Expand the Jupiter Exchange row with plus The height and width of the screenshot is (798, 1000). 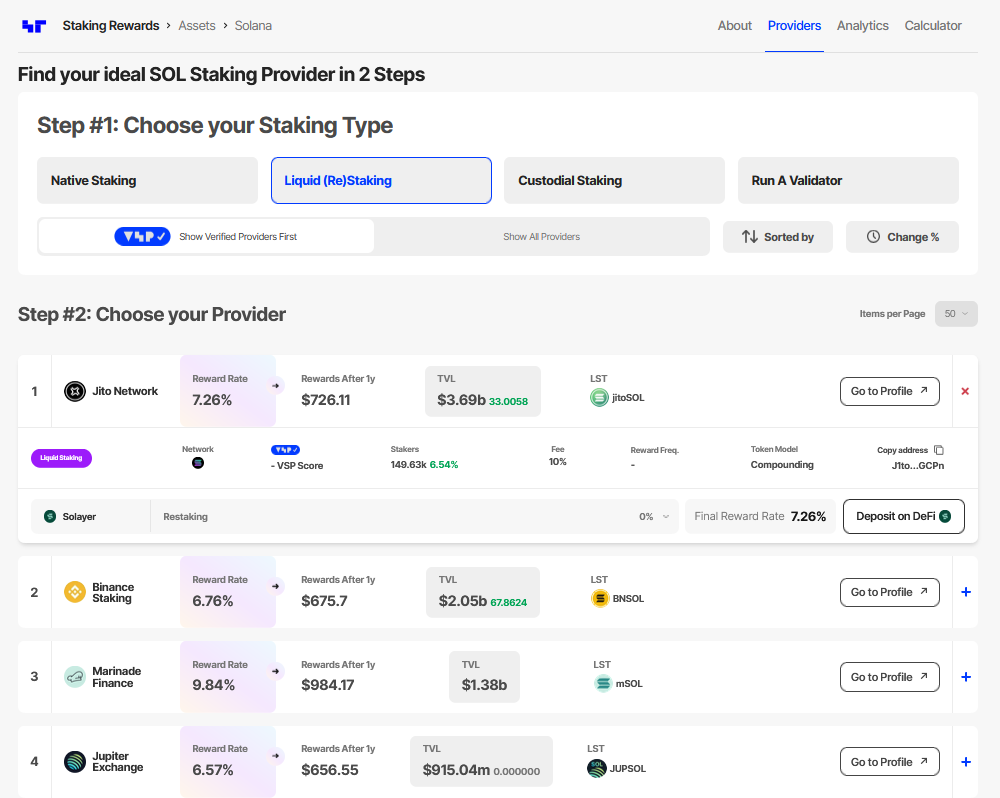point(966,762)
